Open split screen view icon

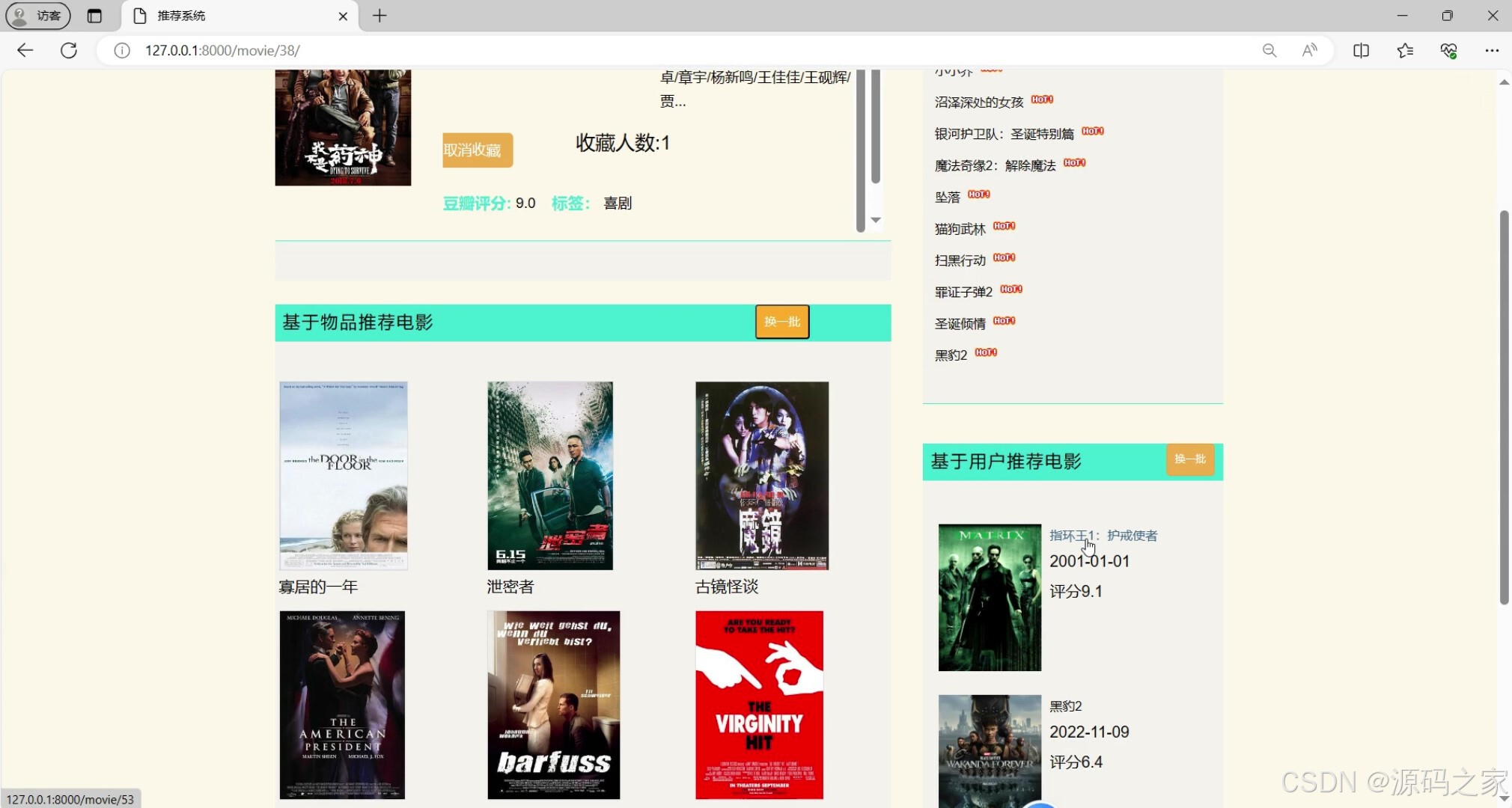(x=1361, y=50)
